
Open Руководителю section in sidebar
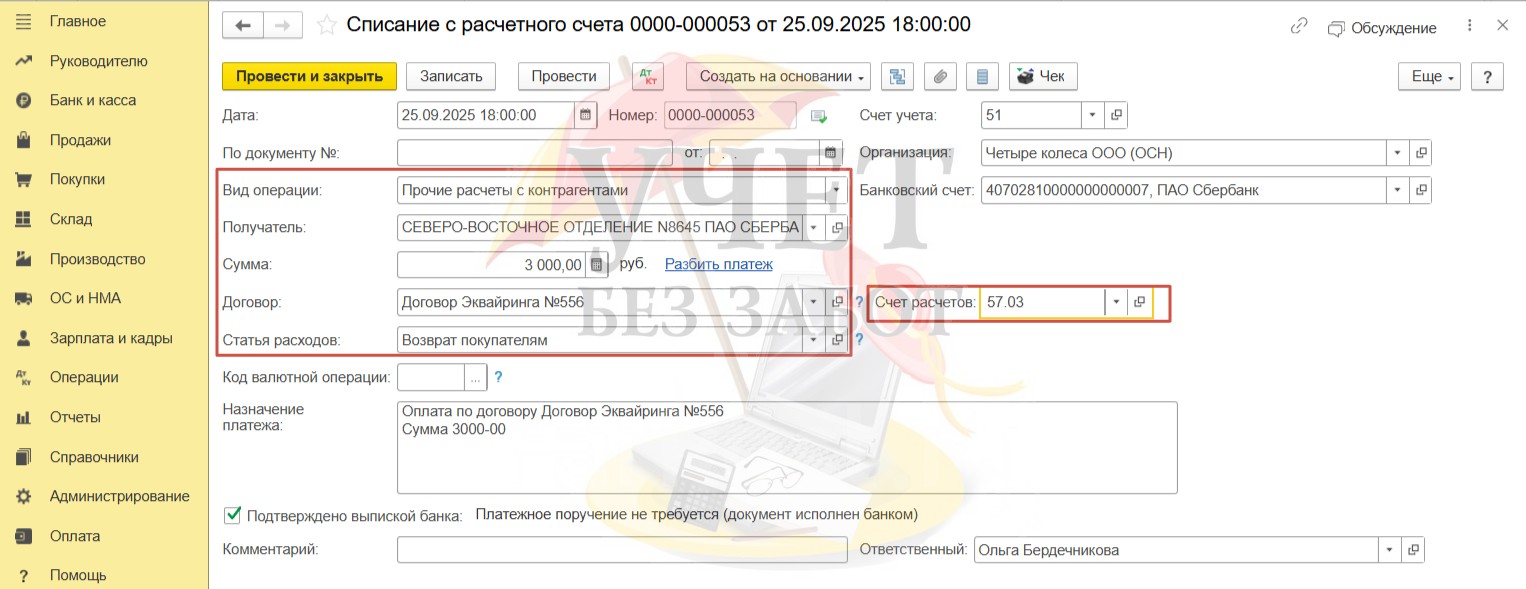(x=98, y=61)
